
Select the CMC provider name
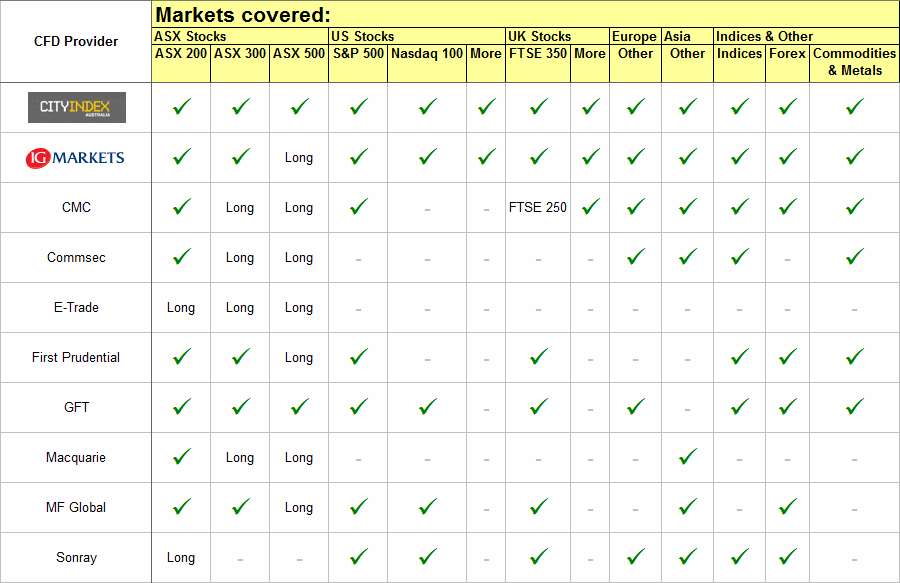pyautogui.click(x=76, y=207)
